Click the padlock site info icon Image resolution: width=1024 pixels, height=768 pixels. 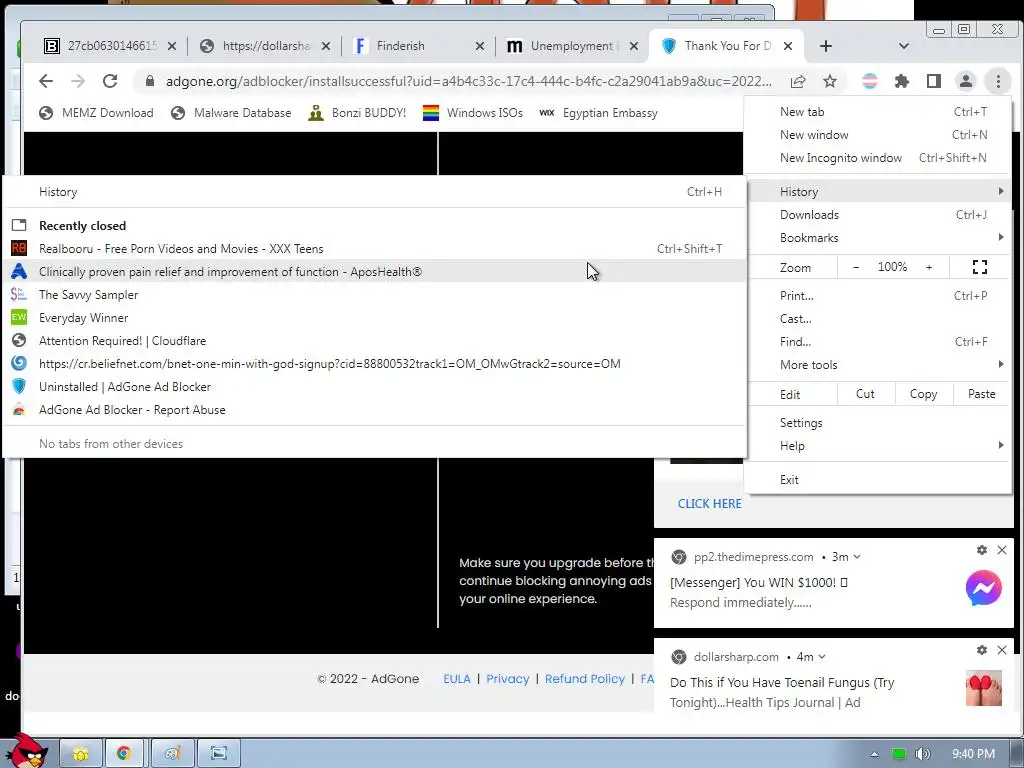tap(150, 81)
